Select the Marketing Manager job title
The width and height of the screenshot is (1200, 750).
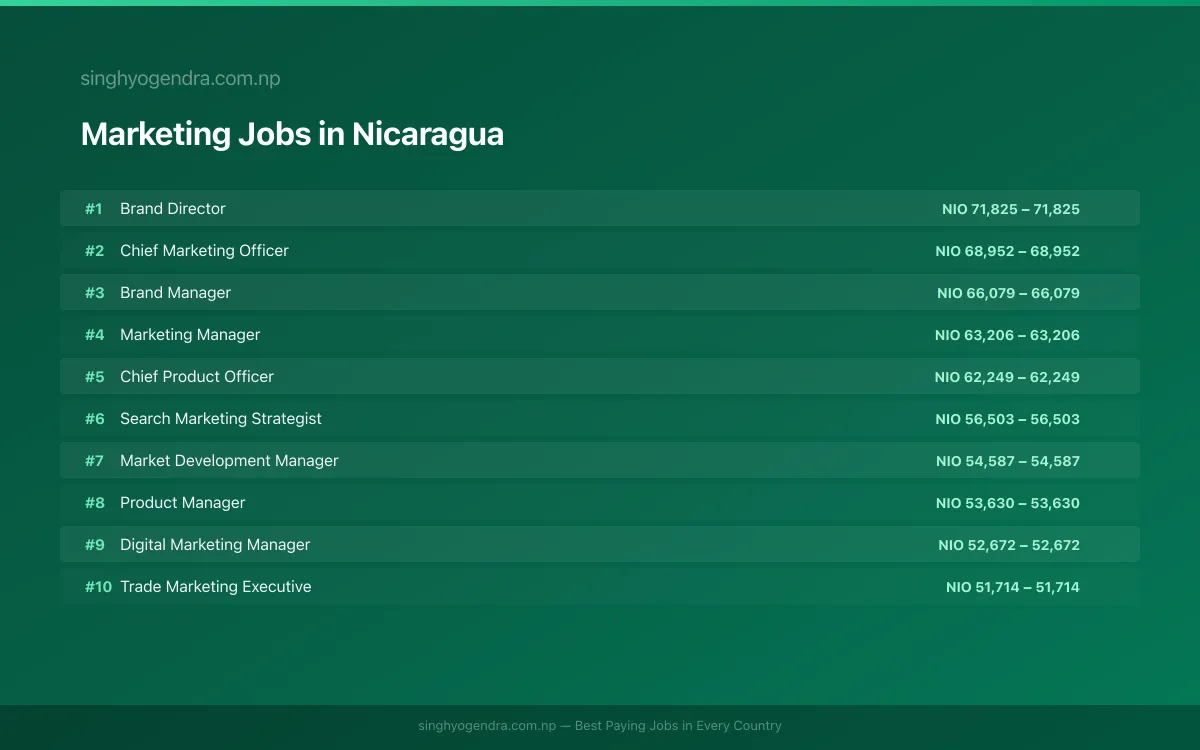pos(190,335)
